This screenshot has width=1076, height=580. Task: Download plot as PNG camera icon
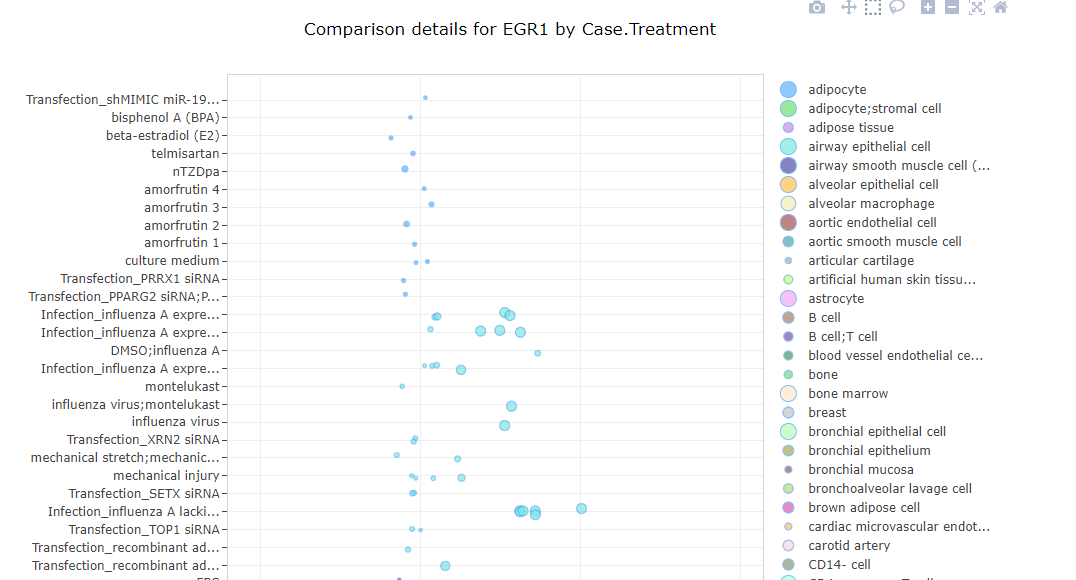pyautogui.click(x=817, y=8)
